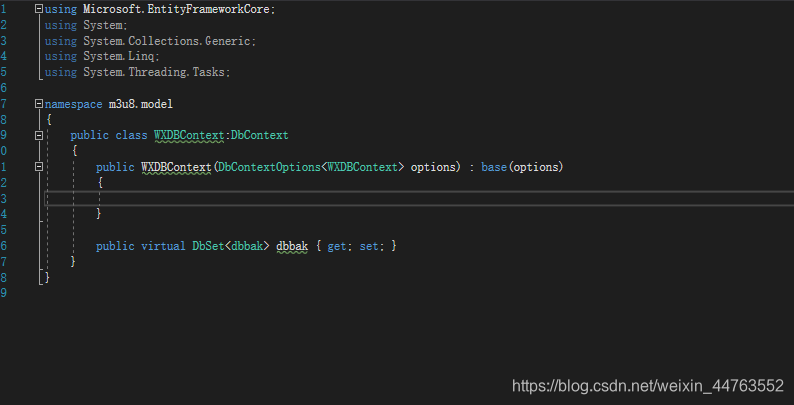Collapse the WXDBContext class block

[x=39, y=135]
